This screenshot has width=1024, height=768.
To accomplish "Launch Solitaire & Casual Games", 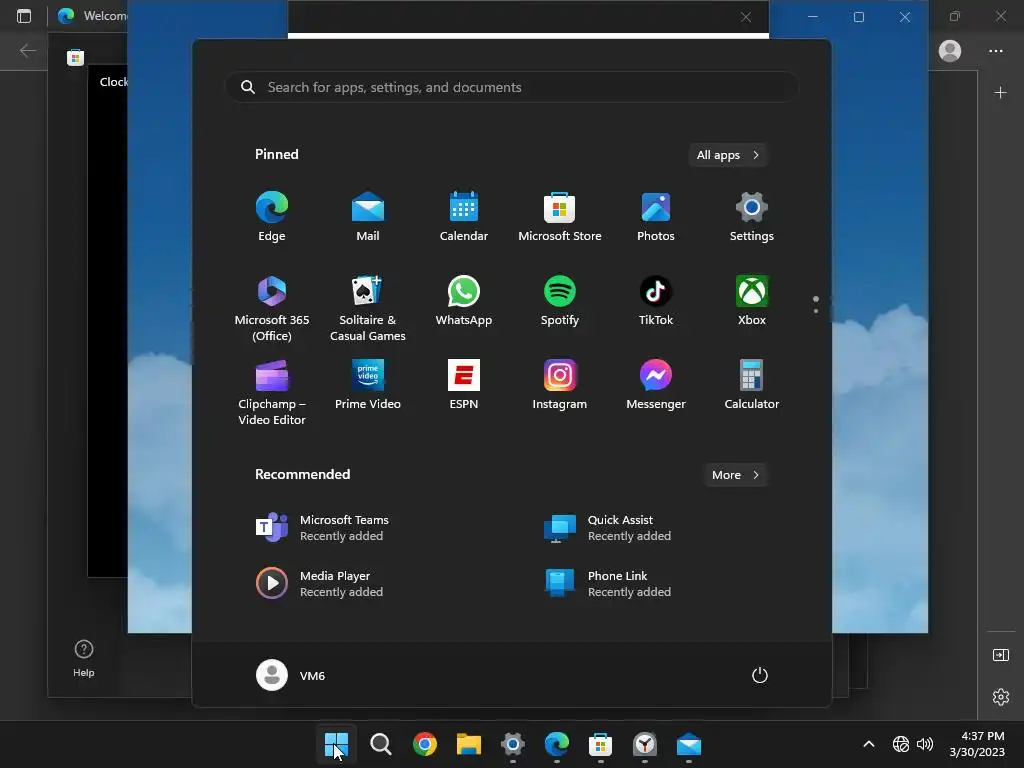I will (x=368, y=308).
